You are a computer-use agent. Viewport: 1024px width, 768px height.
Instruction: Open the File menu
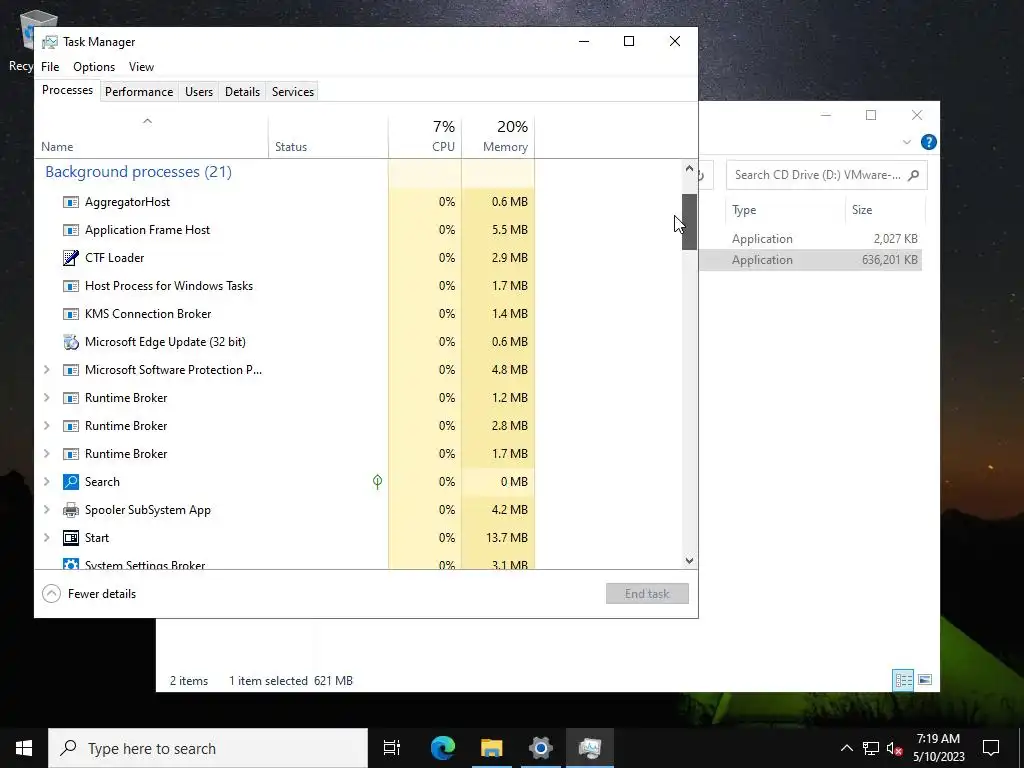click(50, 67)
